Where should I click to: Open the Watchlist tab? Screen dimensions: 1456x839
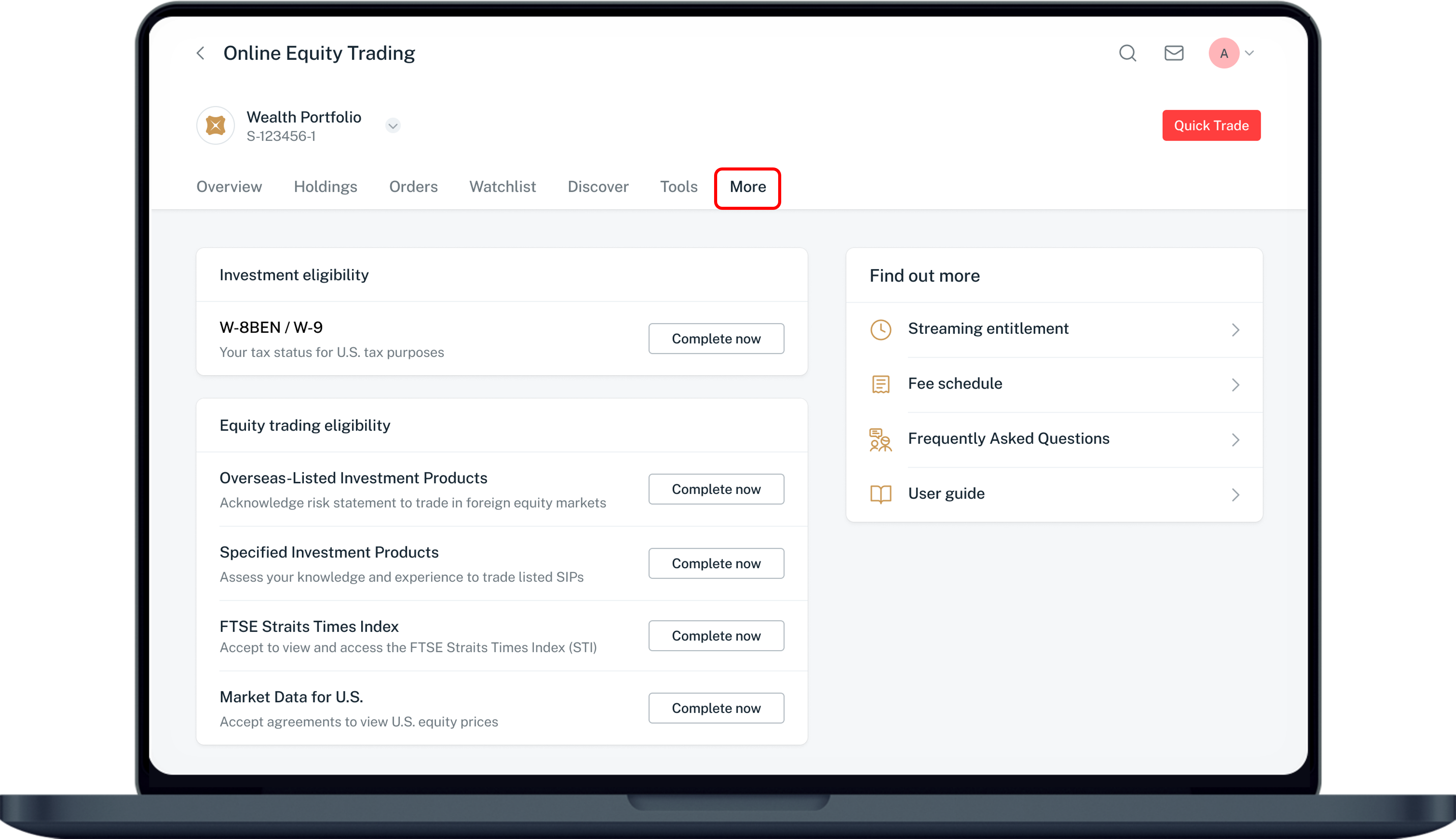tap(502, 187)
